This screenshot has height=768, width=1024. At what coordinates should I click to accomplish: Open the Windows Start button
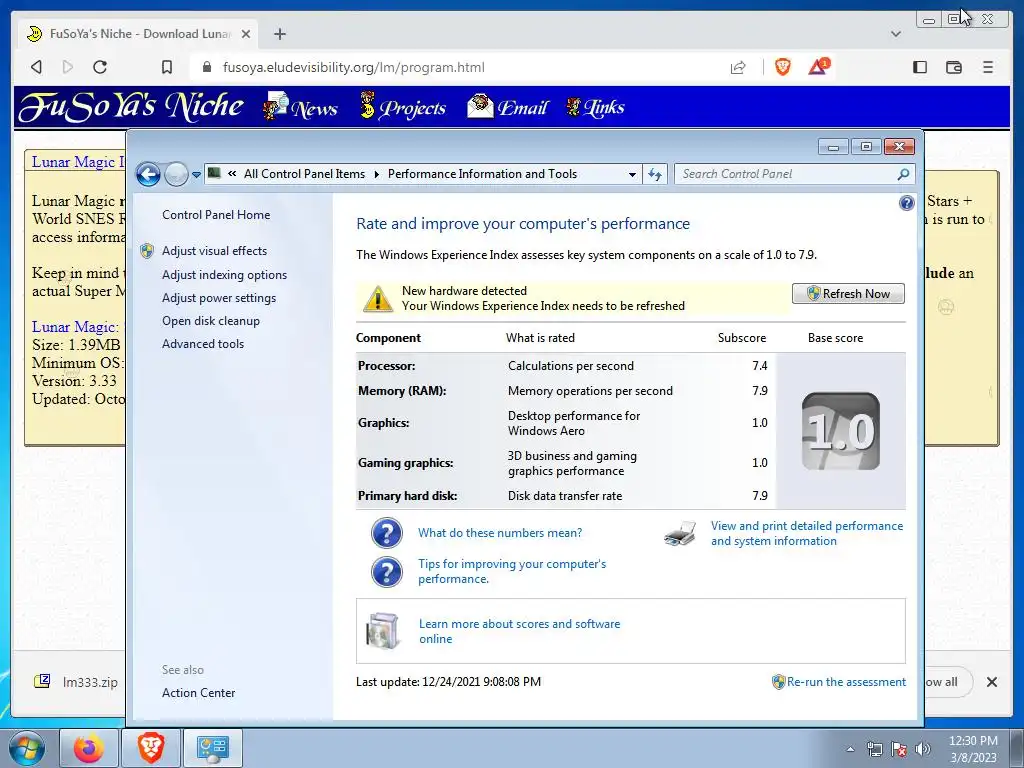(26, 748)
